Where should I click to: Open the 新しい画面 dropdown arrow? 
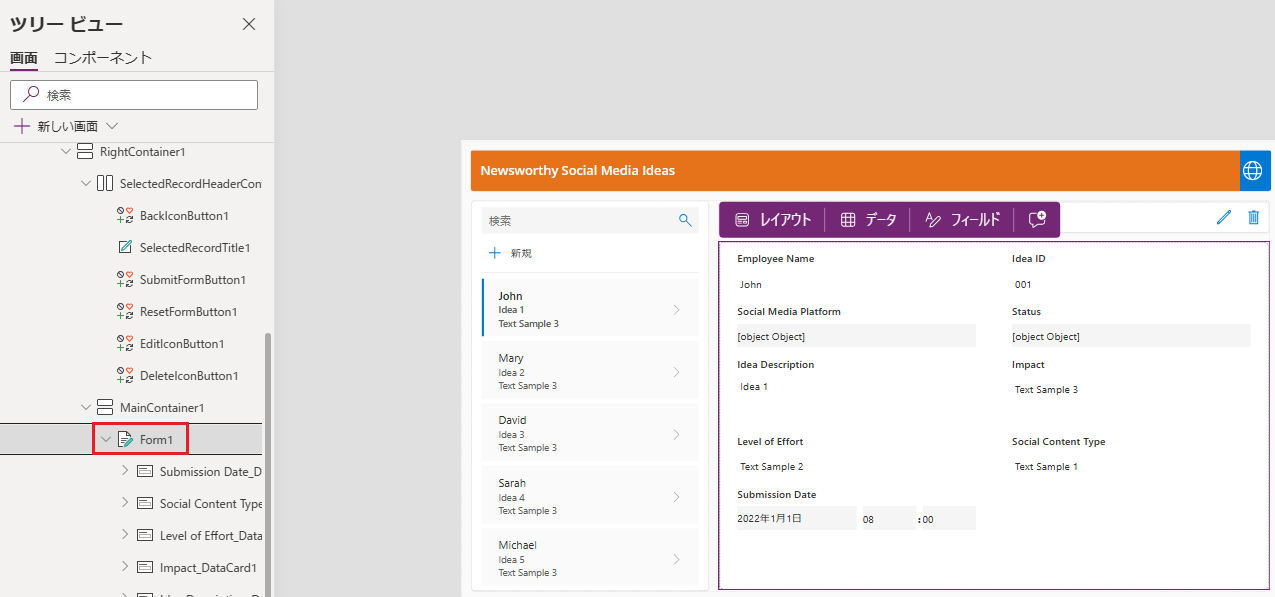pos(112,126)
